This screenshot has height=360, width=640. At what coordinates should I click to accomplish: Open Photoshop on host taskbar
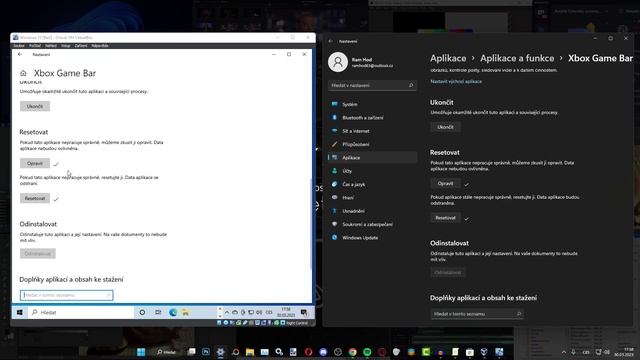(206, 352)
